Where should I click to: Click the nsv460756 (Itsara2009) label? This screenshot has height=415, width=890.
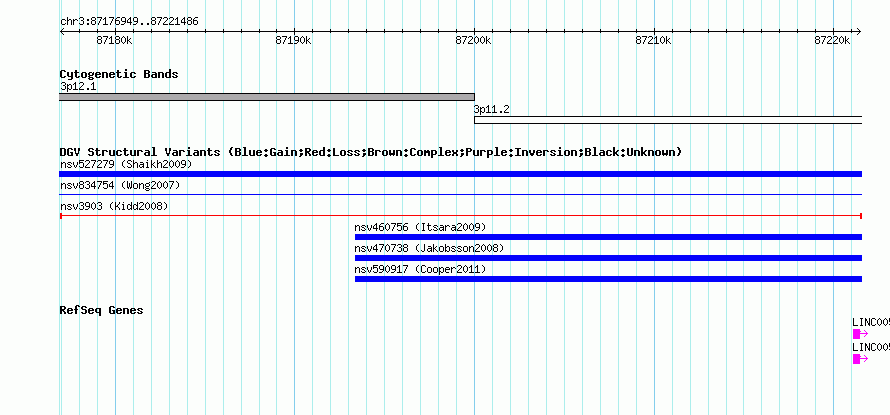click(x=420, y=228)
